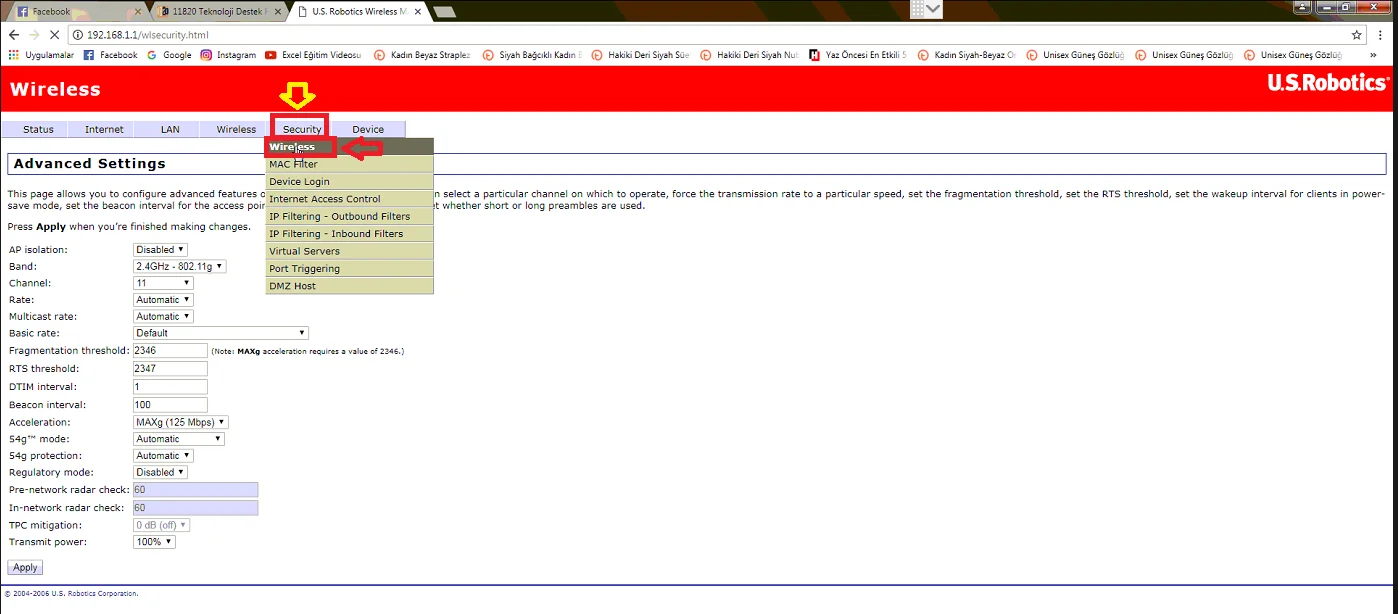Screen dimensions: 1398x614
Task: Click the Fragmentation threshold field
Action: (170, 351)
